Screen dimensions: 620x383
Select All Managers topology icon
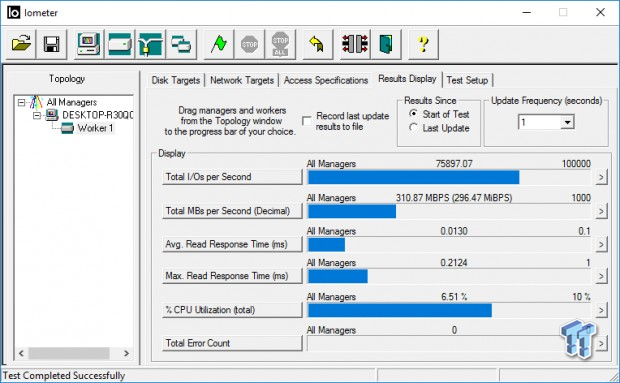[x=36, y=102]
